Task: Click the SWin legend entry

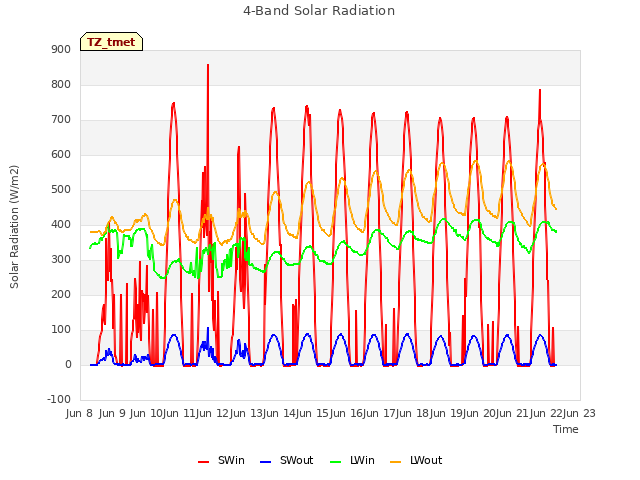Action: point(221,460)
